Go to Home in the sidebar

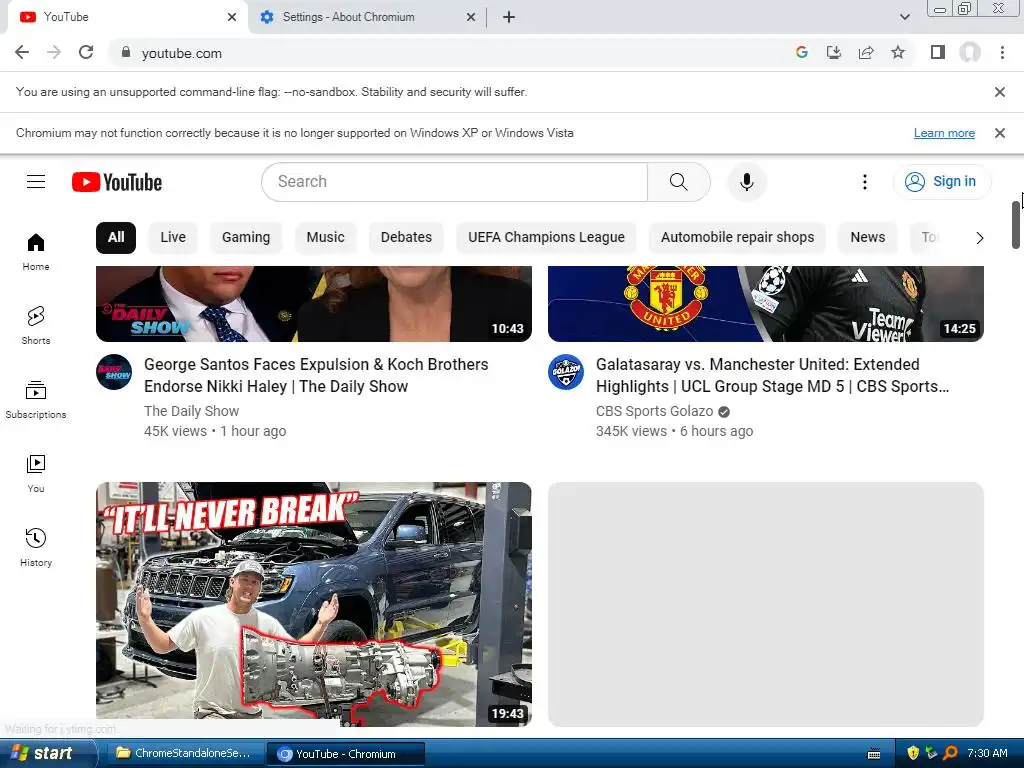(36, 251)
